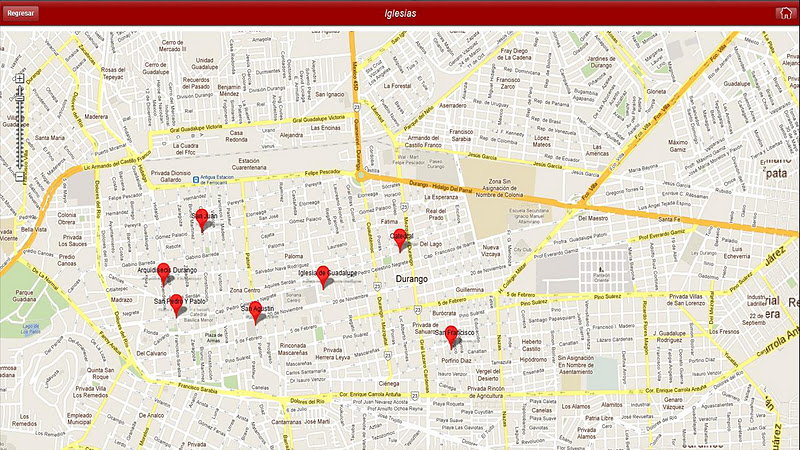This screenshot has width=800, height=450.
Task: Click the Heberto Castillo label
Action: pos(531,345)
